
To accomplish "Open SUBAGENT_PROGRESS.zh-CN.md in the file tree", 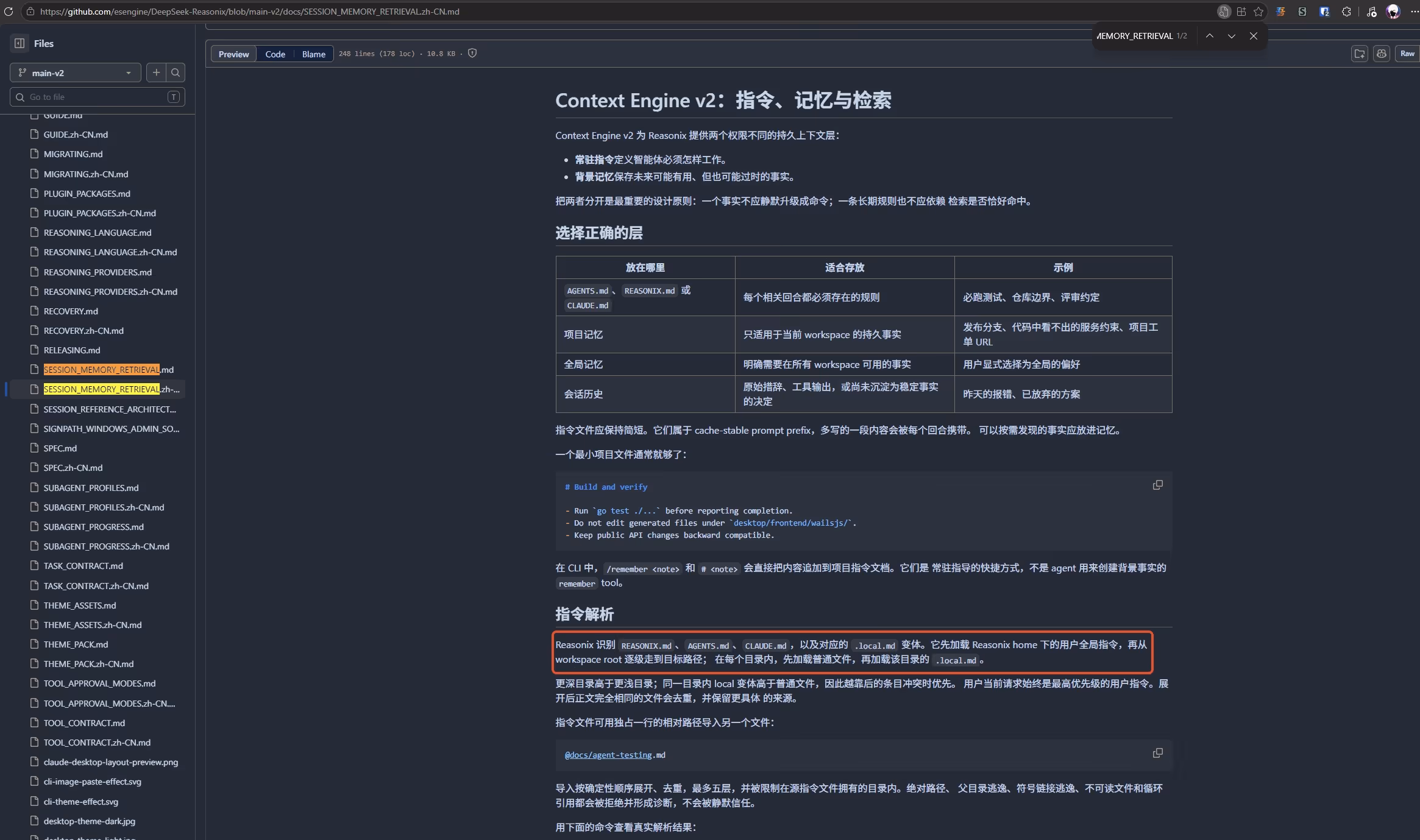I will (107, 546).
